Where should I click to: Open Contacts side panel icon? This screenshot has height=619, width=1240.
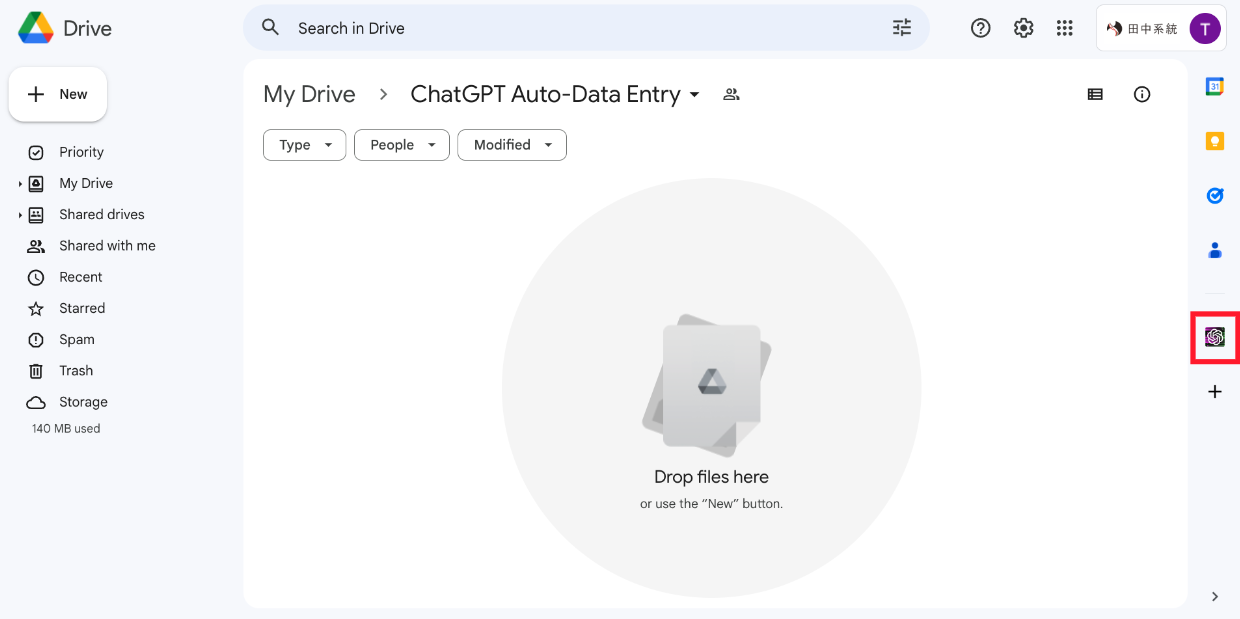click(x=1214, y=250)
